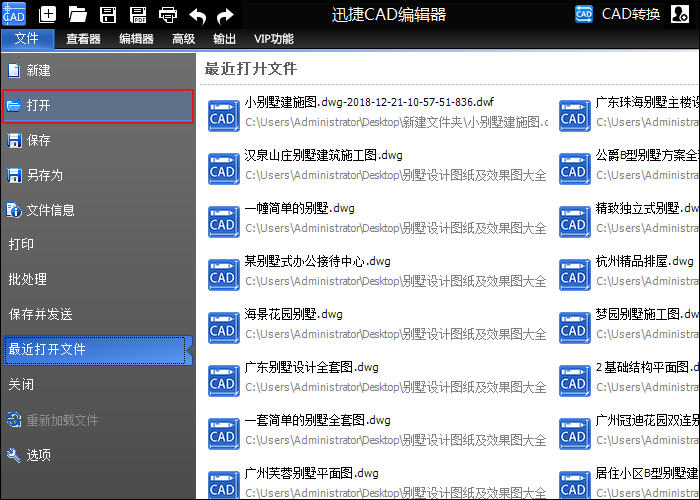The image size is (700, 500).
Task: Open 文件信息 from the sidebar
Action: pos(50,210)
